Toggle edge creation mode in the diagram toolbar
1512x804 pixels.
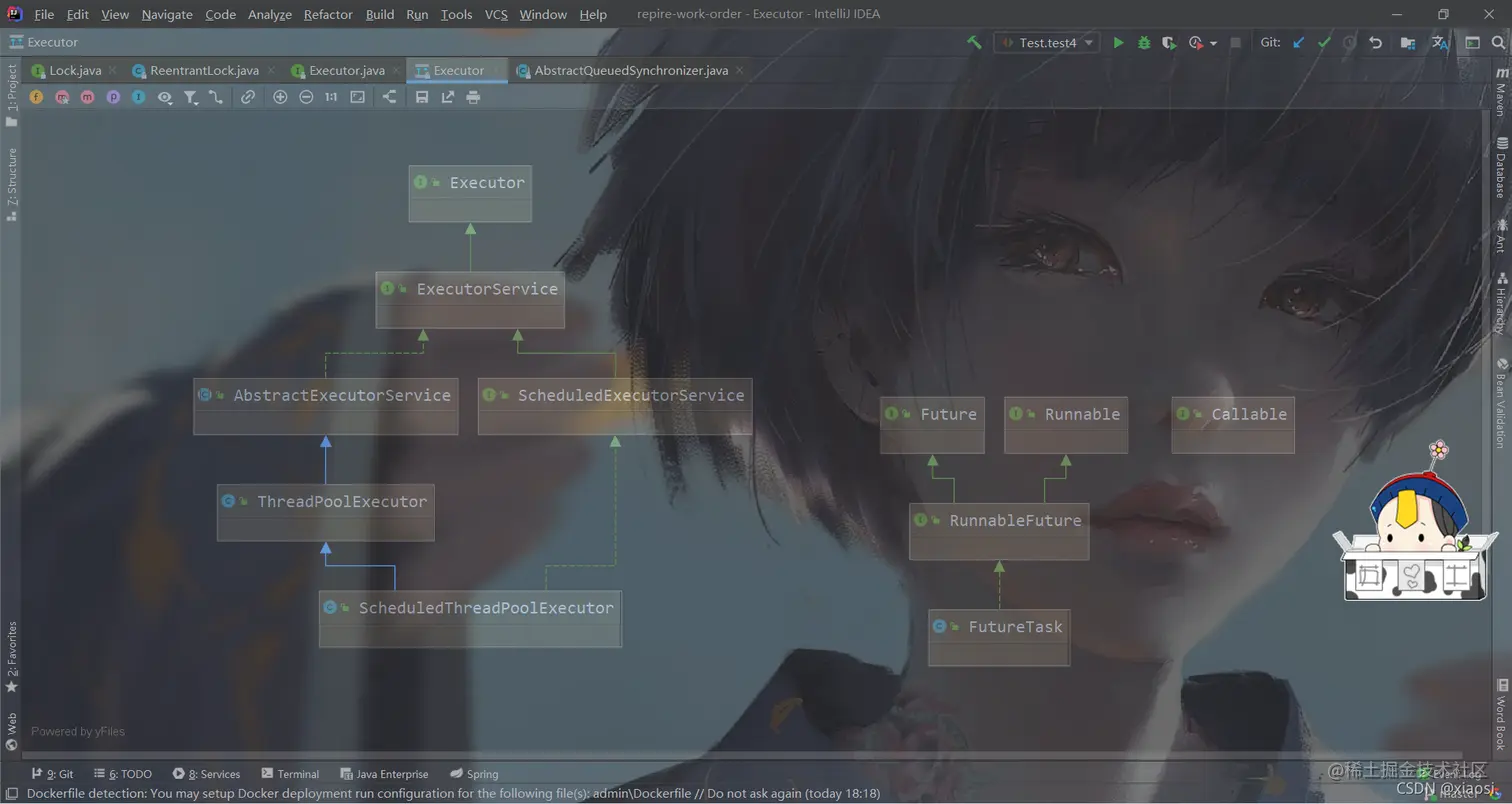click(215, 97)
